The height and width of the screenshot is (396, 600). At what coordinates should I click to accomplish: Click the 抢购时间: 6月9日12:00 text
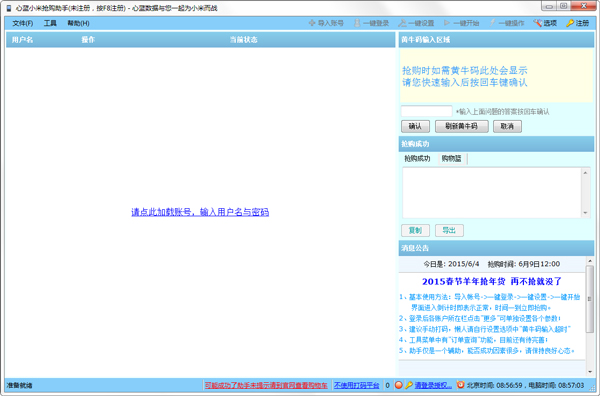pos(524,264)
